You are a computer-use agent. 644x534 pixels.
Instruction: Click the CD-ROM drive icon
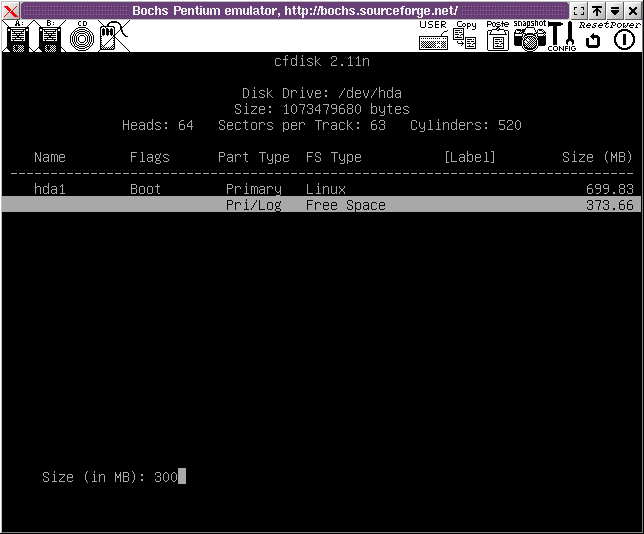82,37
